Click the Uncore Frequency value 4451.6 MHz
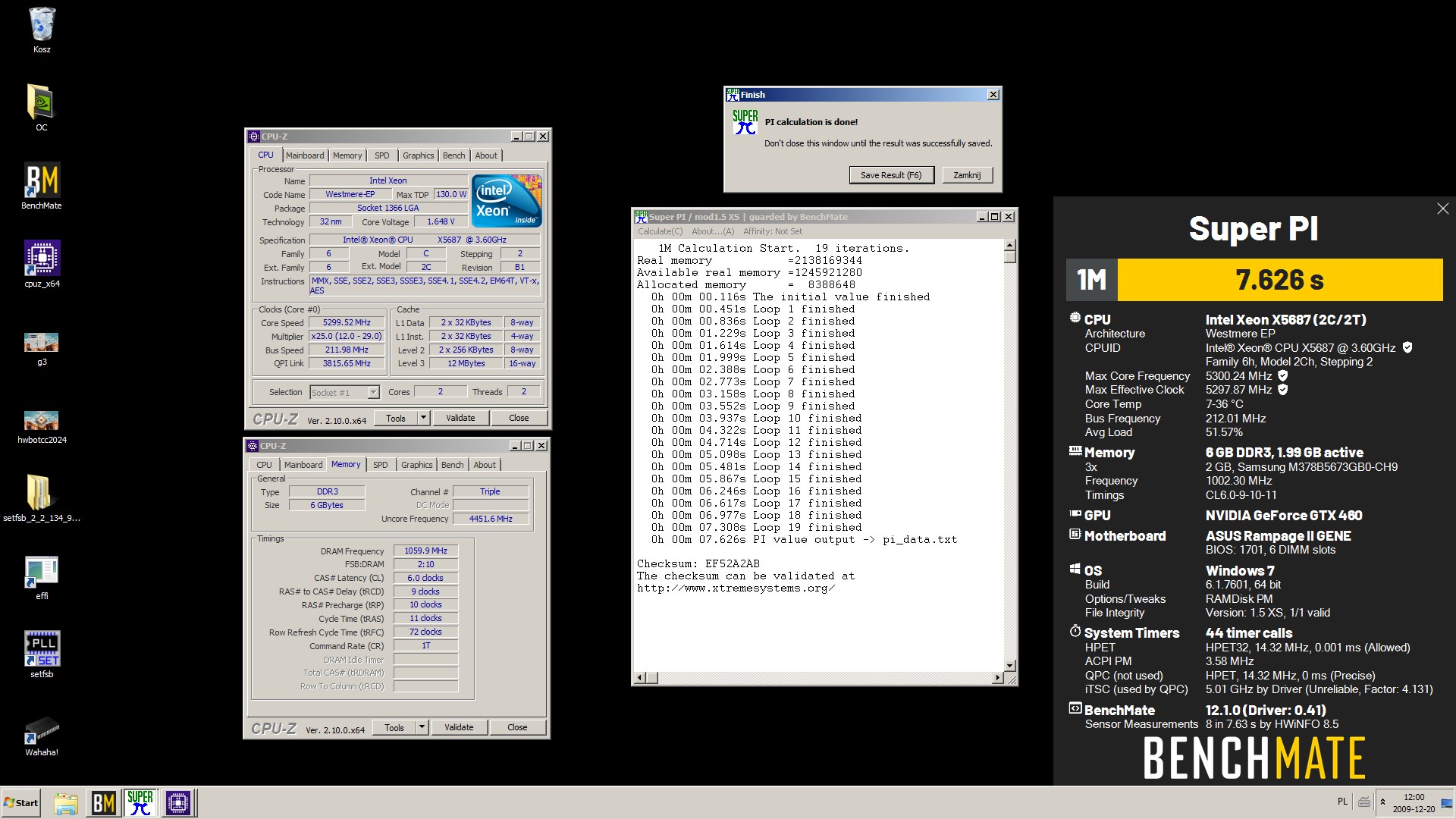Image resolution: width=1456 pixels, height=819 pixels. tap(491, 519)
